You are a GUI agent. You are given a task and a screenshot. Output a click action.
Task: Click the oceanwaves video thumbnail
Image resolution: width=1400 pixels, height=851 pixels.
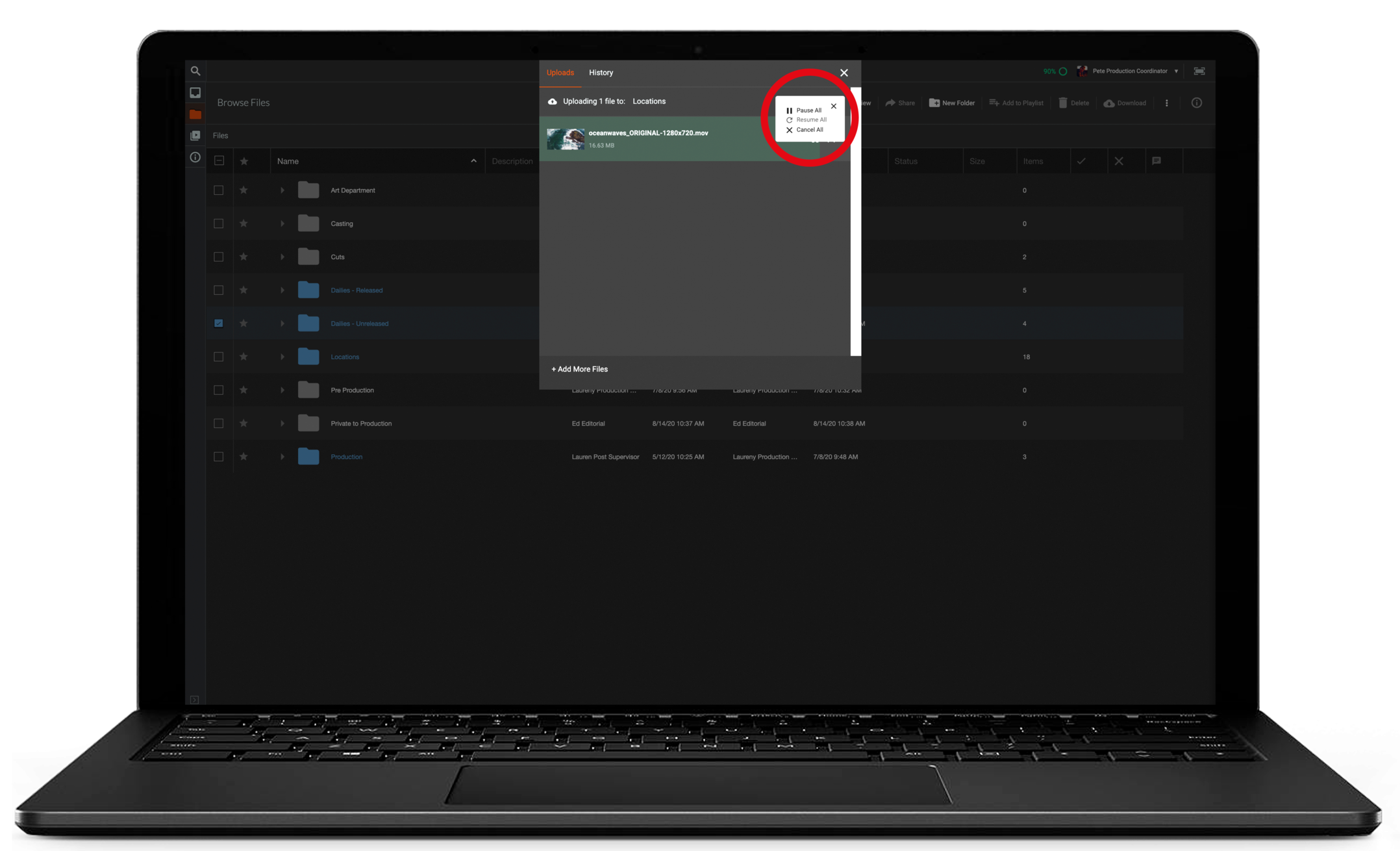(565, 139)
